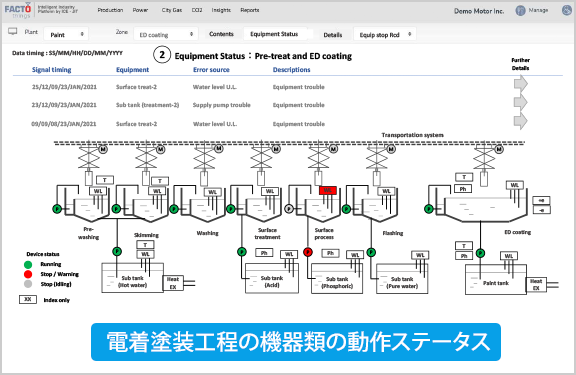Image resolution: width=576 pixels, height=375 pixels.
Task: Click the Details label
Action: pyautogui.click(x=333, y=35)
